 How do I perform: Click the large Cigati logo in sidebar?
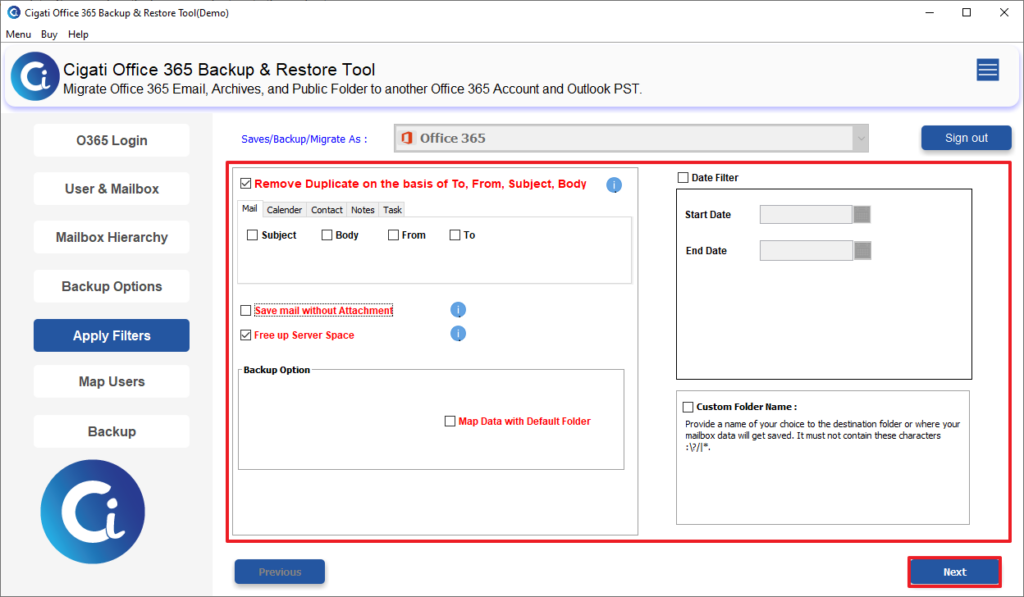pos(93,511)
